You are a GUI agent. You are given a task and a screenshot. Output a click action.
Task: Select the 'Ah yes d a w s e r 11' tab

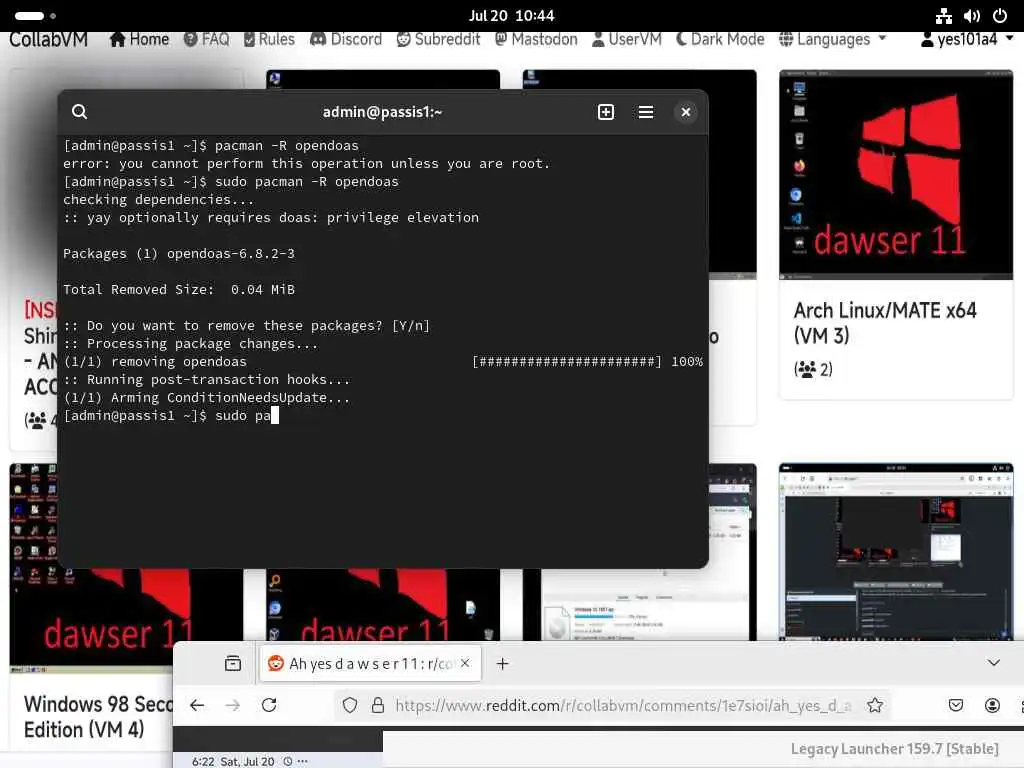pyautogui.click(x=370, y=664)
